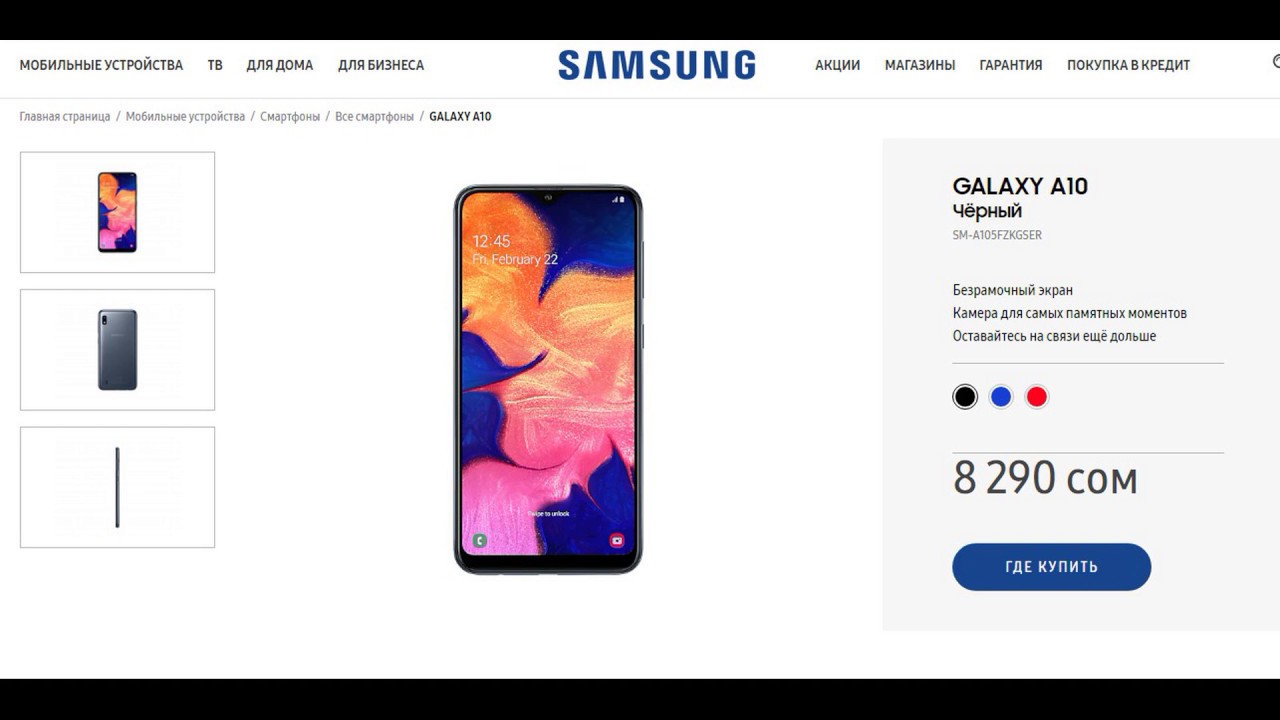Open the Смартфоны breadcrumb link
The width and height of the screenshot is (1280, 720).
290,117
